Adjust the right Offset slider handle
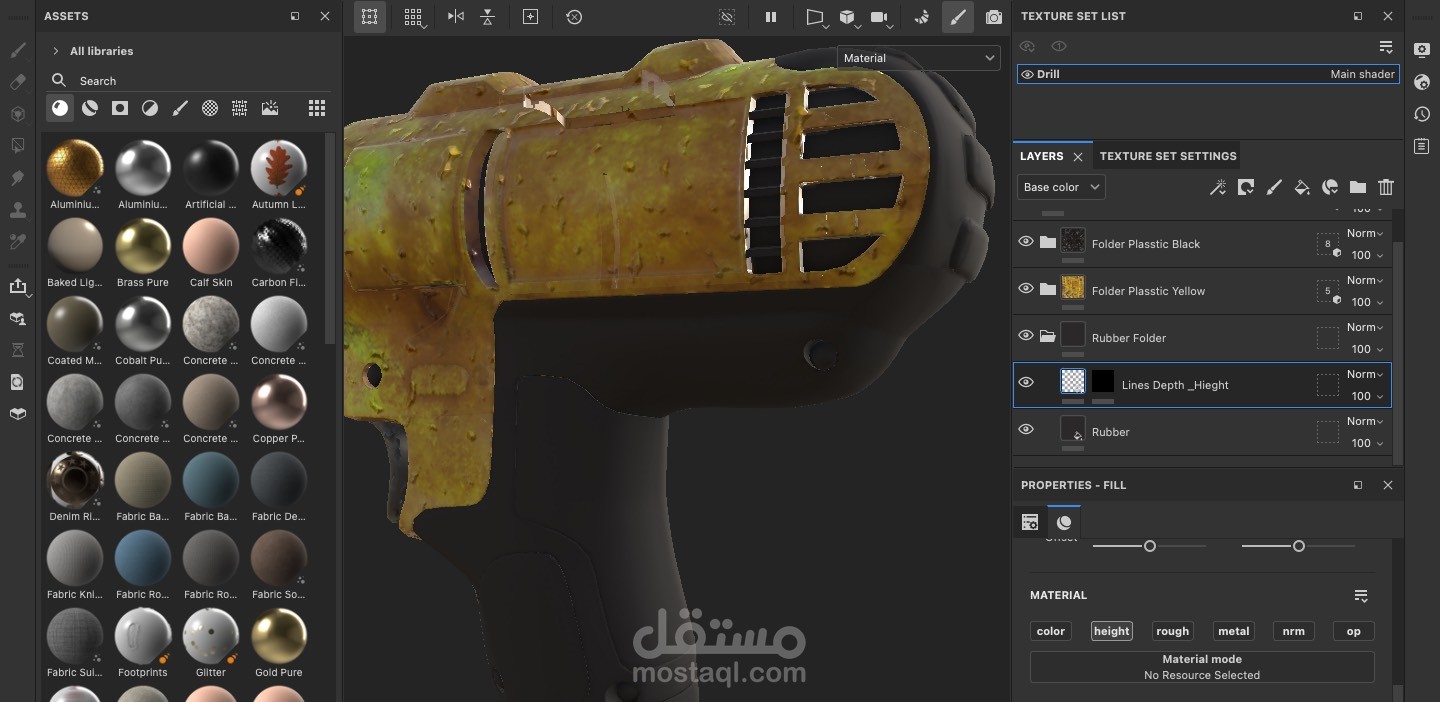 1299,546
